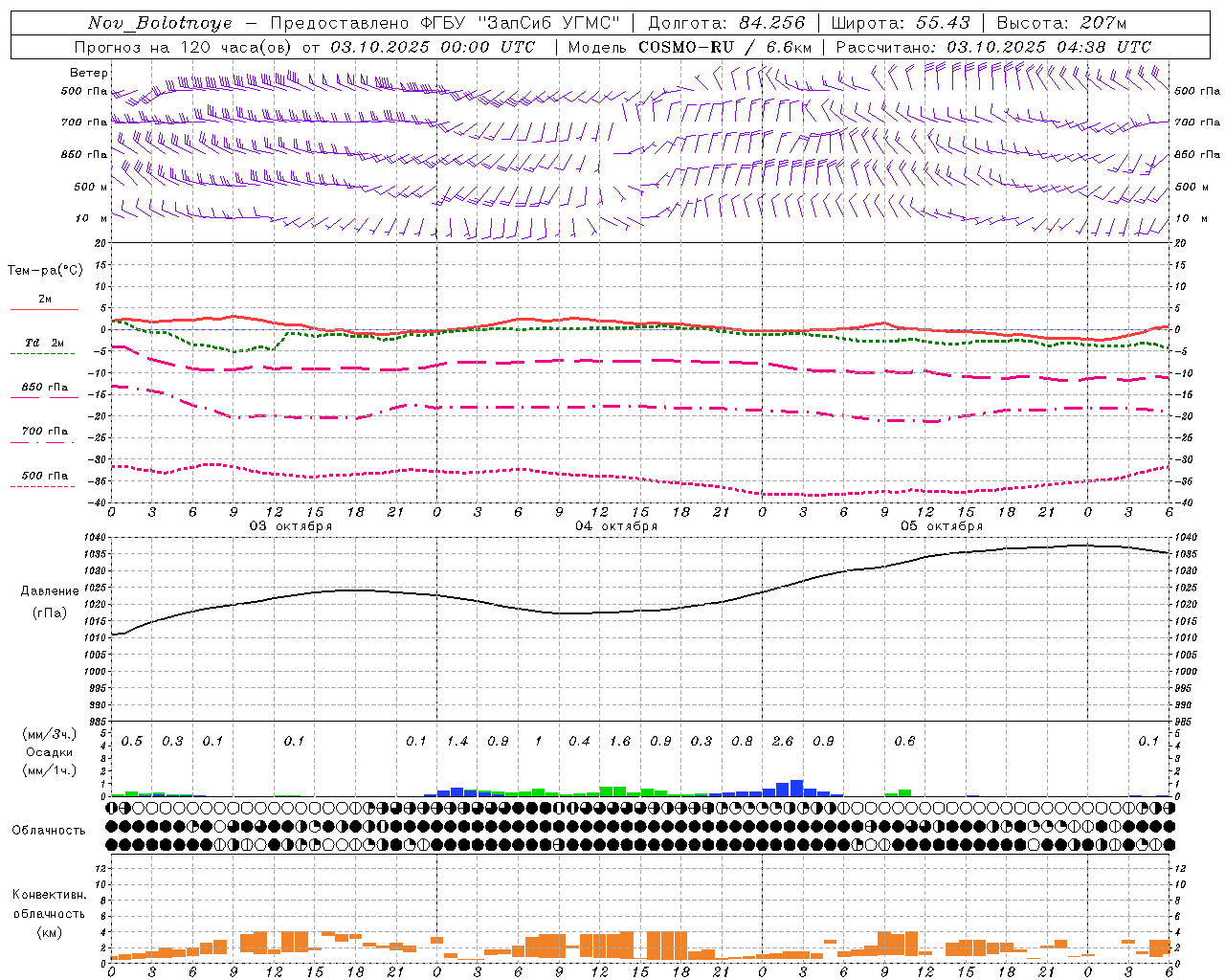Click the "0.4" three-hour precipitation value
Screen dimensions: 1225x980
pyautogui.click(x=579, y=742)
